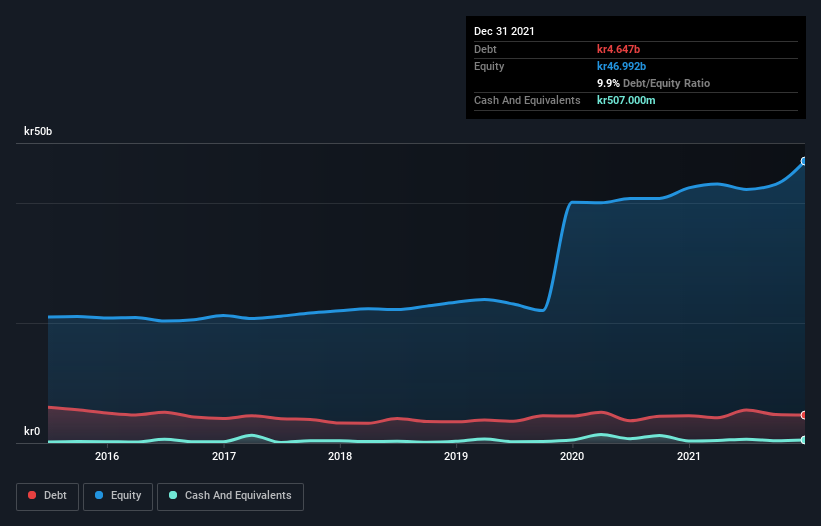Click the Dec 31 2021 tooltip date
821x526 pixels.
pos(504,31)
